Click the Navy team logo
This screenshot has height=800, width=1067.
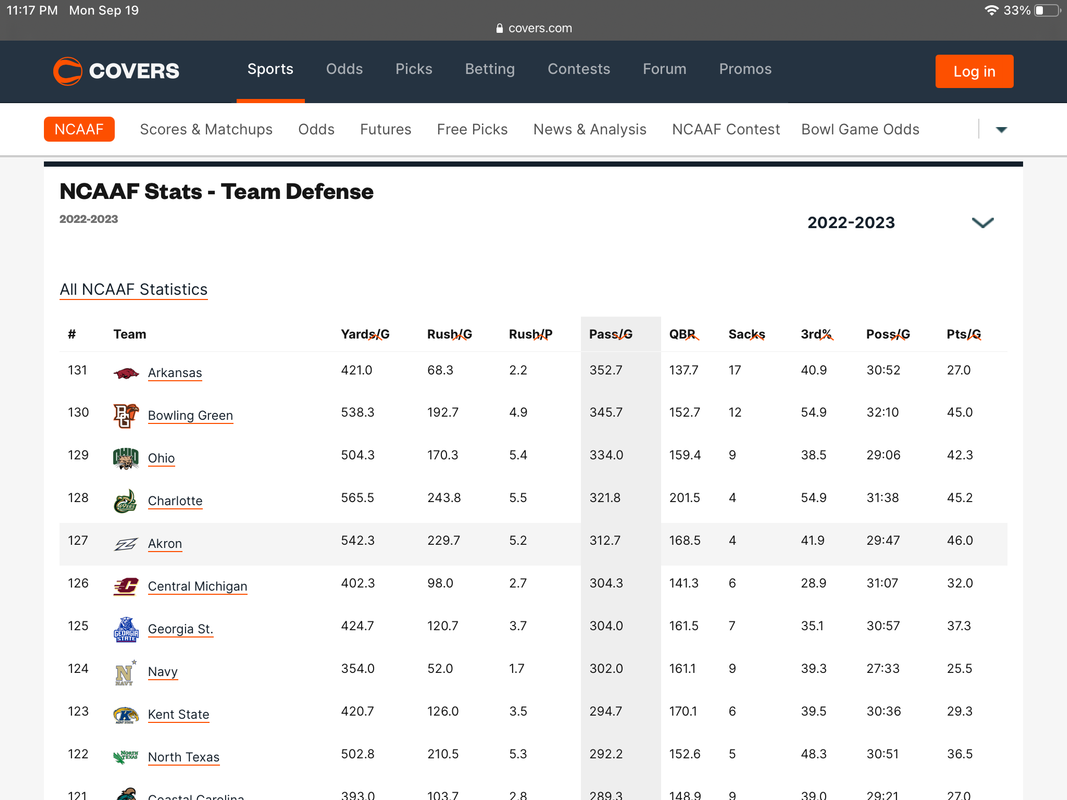tap(125, 672)
